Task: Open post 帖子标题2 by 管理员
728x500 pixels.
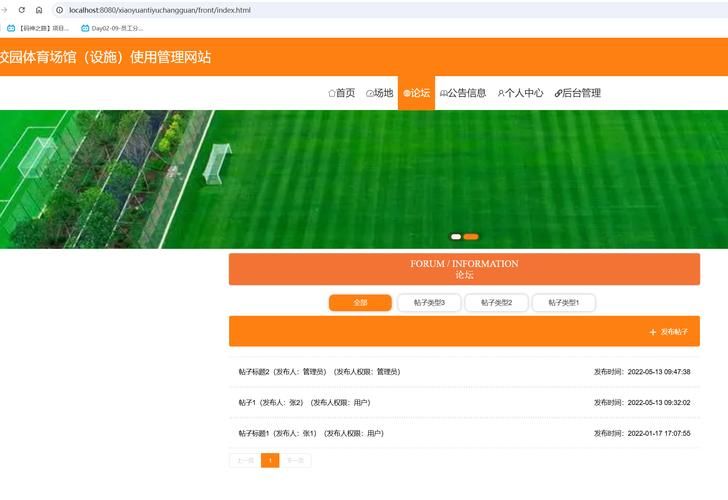Action: (x=319, y=372)
